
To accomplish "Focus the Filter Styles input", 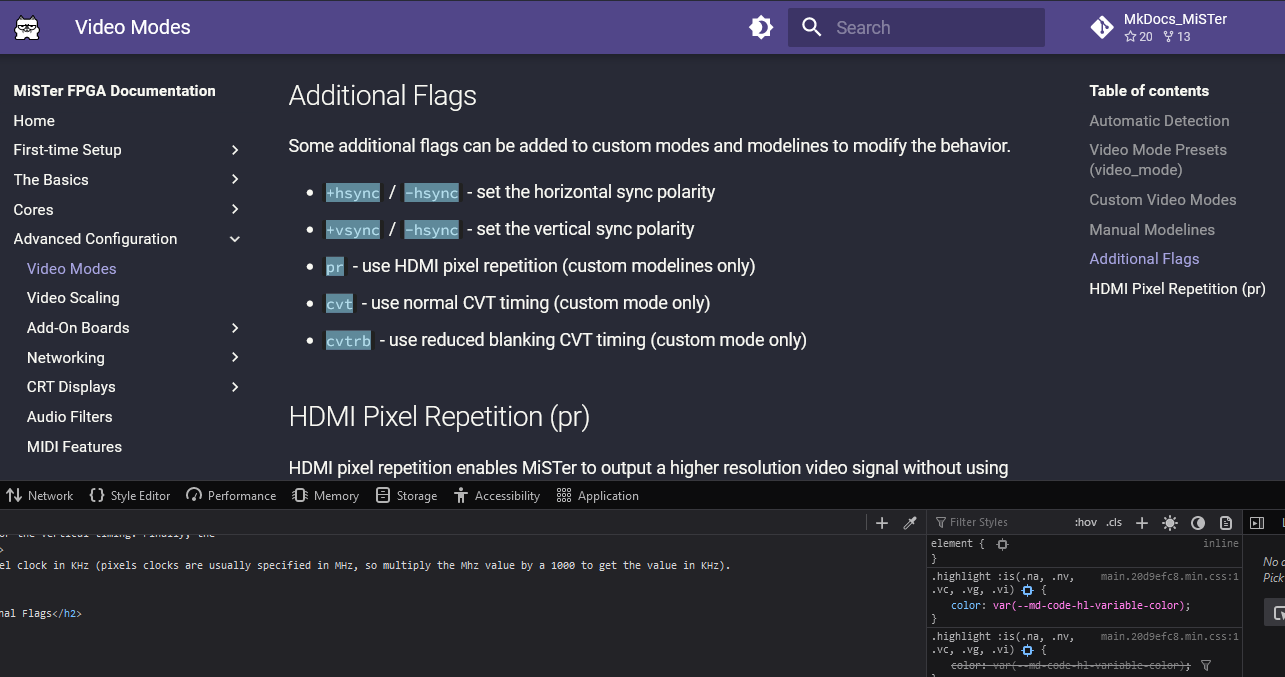I will tap(1000, 522).
